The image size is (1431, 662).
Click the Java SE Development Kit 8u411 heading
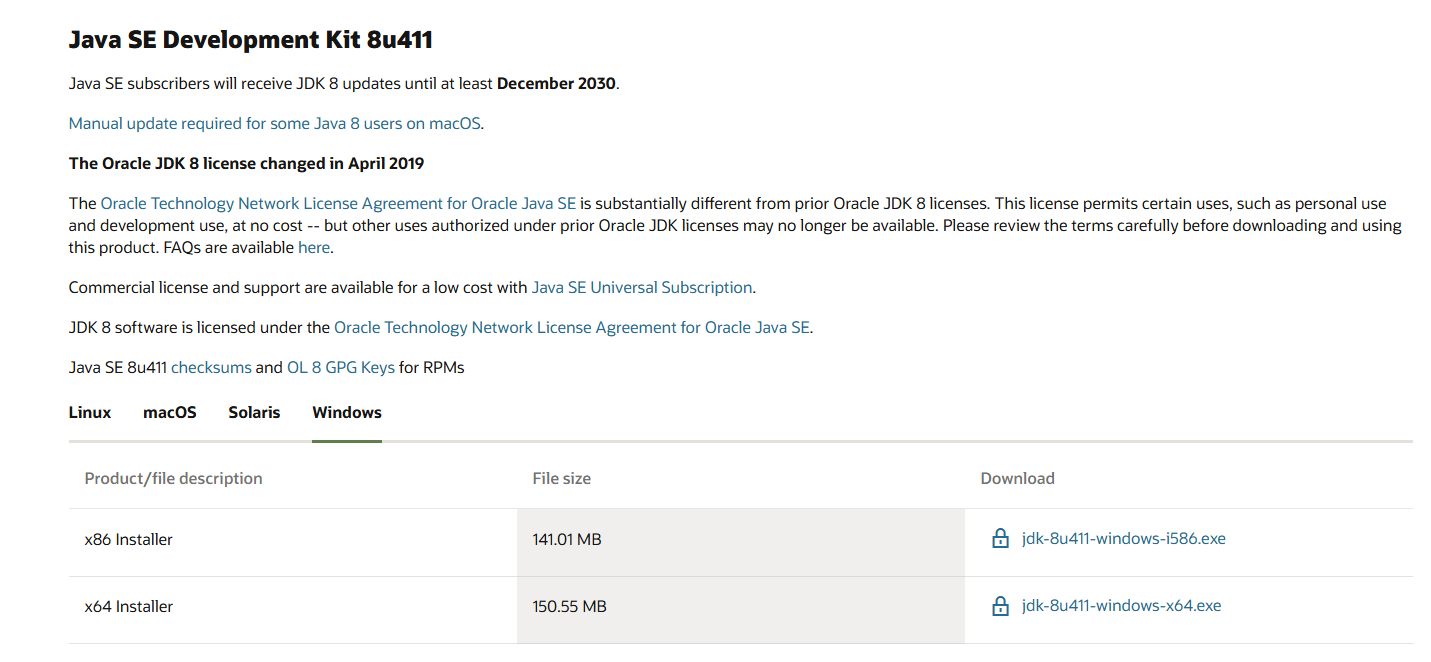coord(250,40)
